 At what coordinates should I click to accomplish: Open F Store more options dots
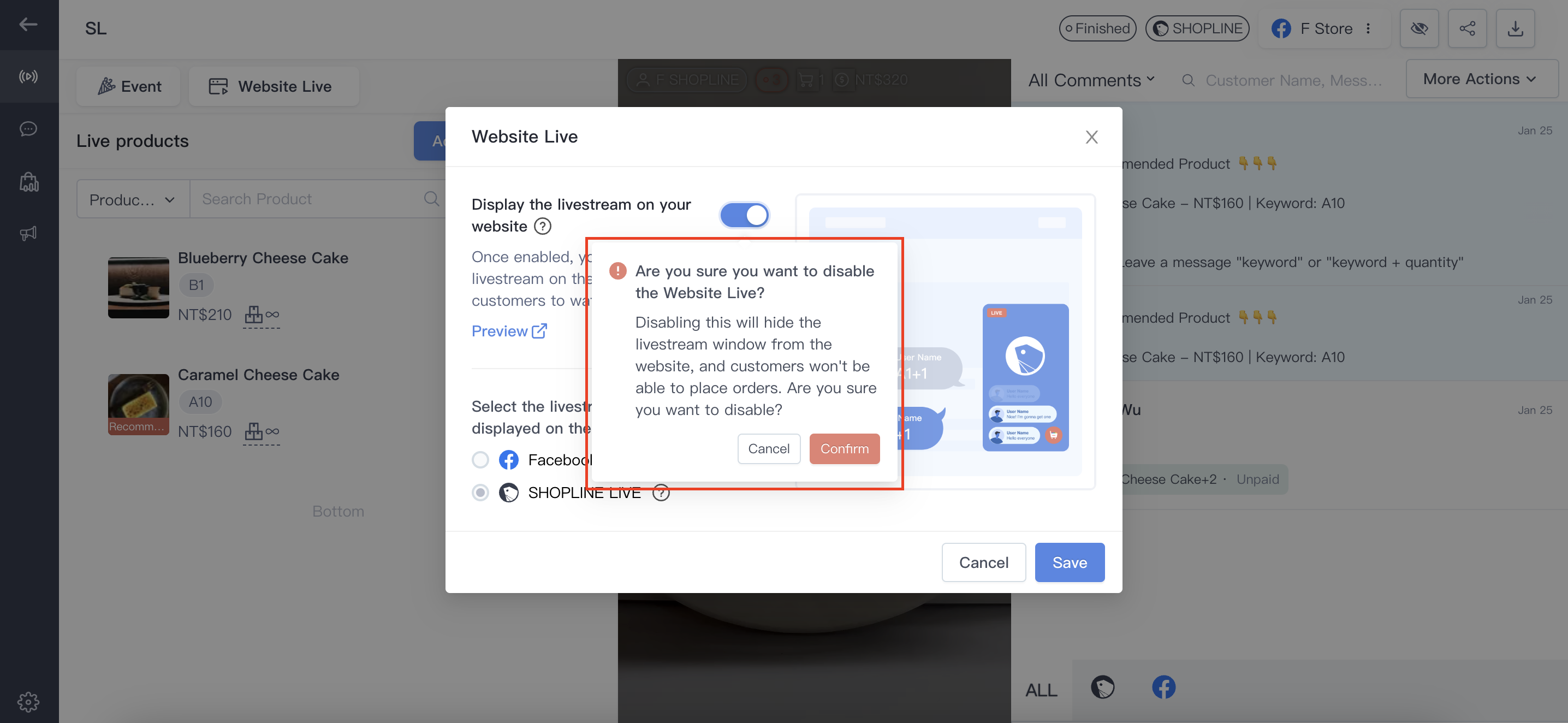pyautogui.click(x=1368, y=28)
